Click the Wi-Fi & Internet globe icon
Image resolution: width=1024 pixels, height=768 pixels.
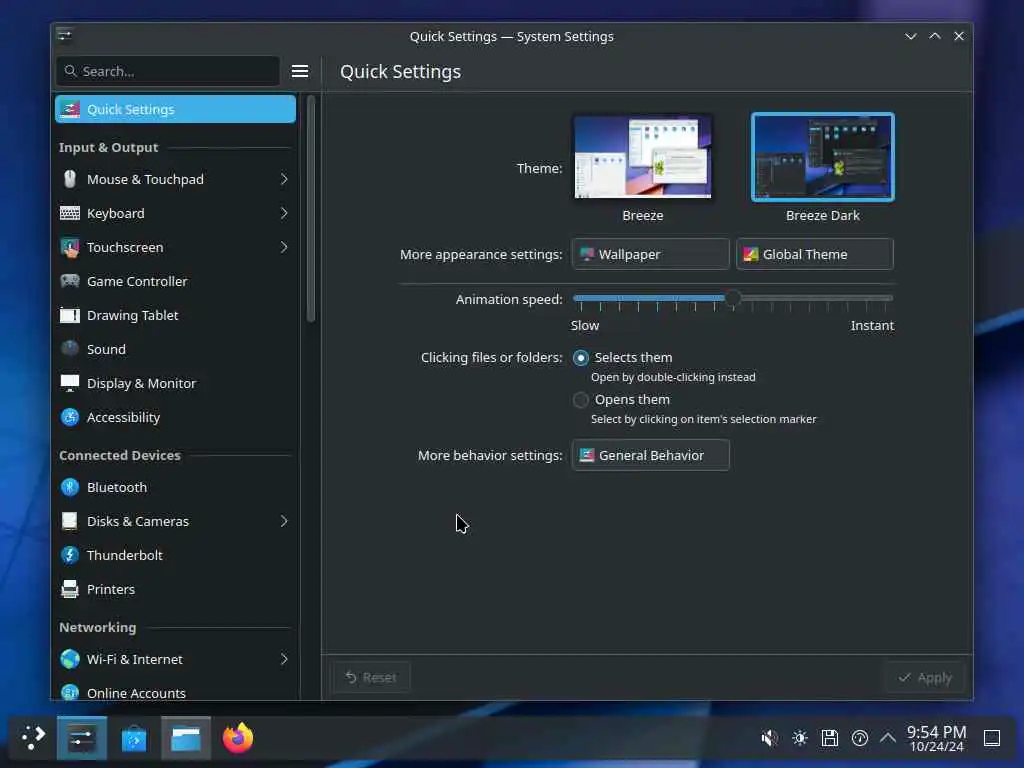[70, 659]
